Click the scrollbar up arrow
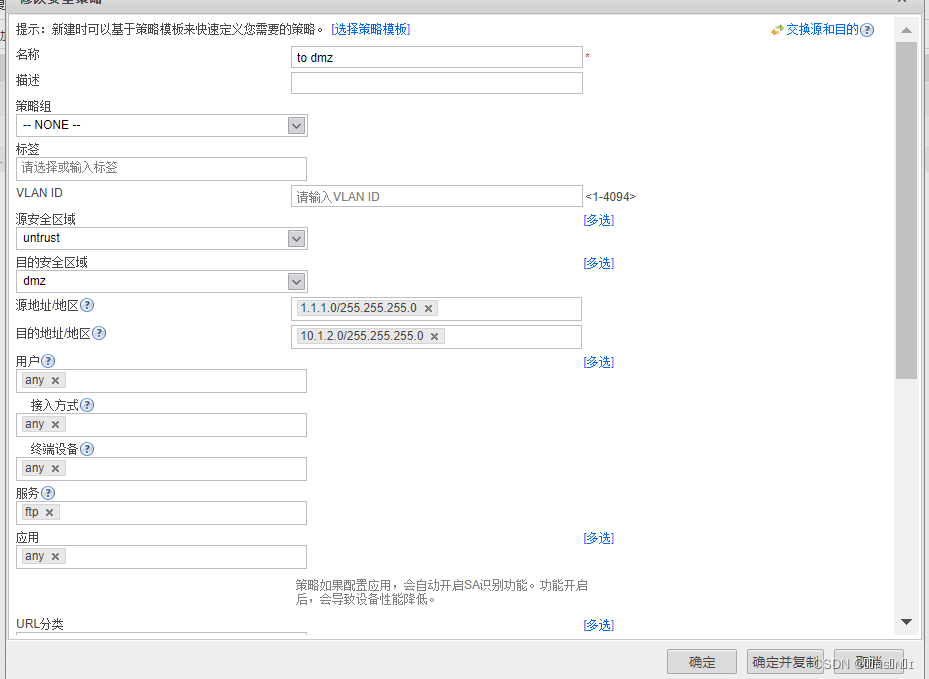Image resolution: width=929 pixels, height=679 pixels. [906, 30]
